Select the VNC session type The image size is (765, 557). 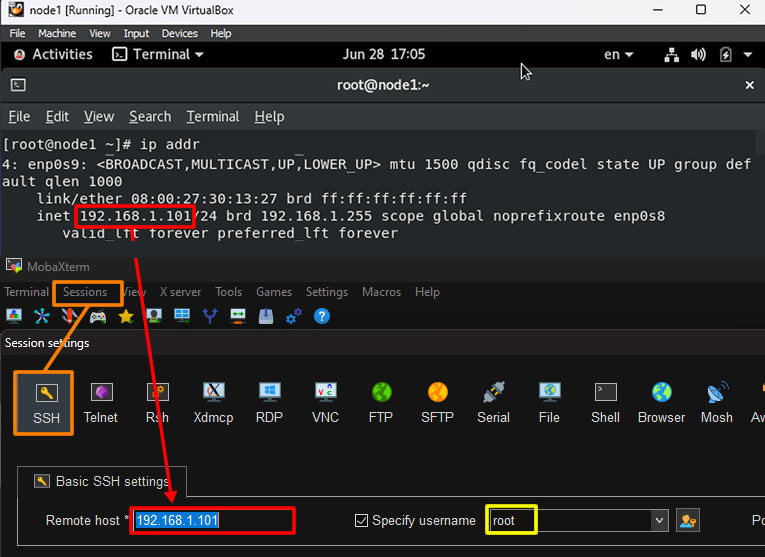(325, 403)
